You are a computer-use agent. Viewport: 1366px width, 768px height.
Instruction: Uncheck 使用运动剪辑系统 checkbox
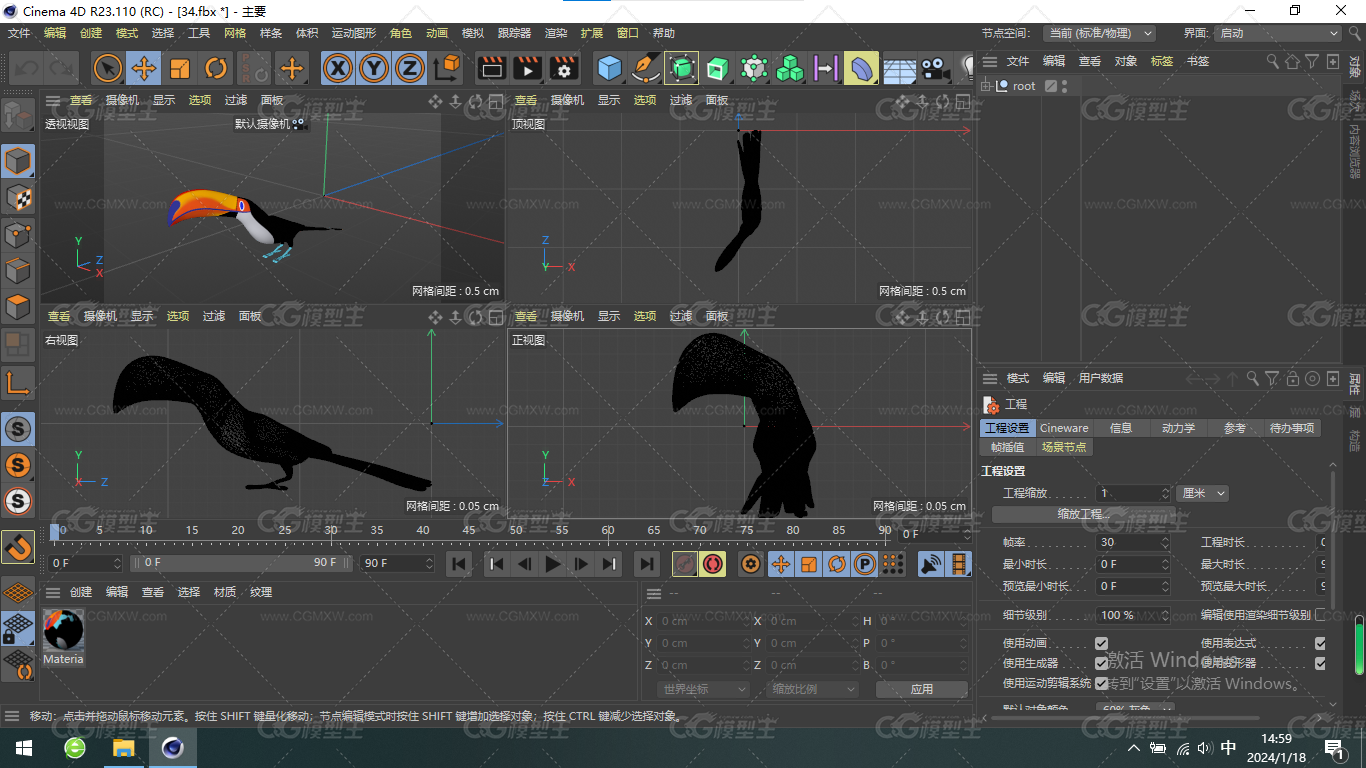point(1101,683)
